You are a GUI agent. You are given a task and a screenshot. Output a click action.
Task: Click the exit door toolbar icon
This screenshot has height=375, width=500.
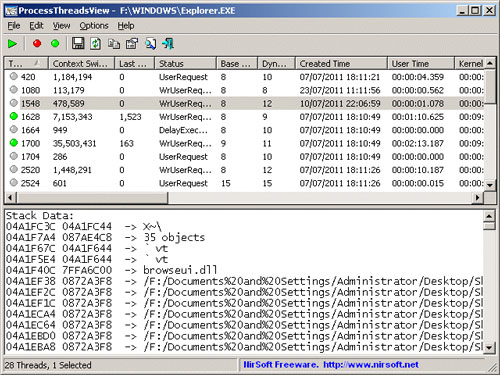(x=168, y=44)
